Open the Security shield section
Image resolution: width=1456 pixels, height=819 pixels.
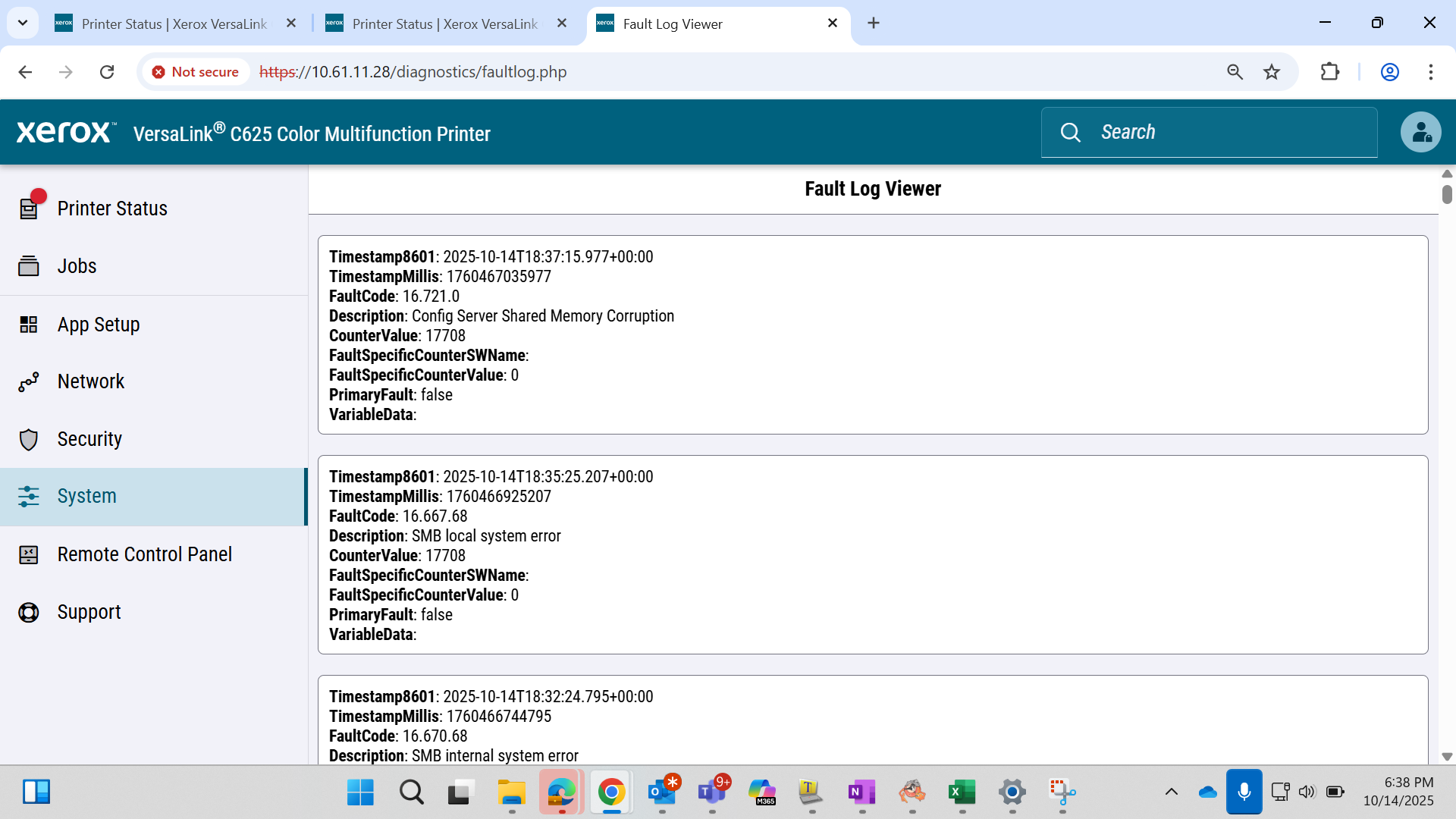click(28, 439)
